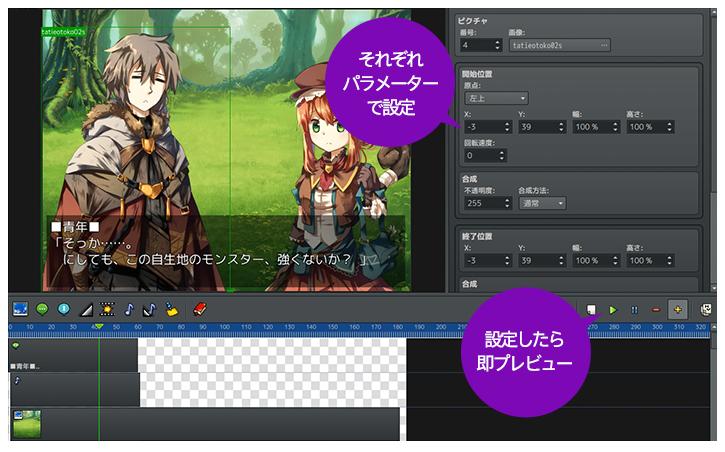Select the forest background thumbnail in the timeline

click(27, 424)
